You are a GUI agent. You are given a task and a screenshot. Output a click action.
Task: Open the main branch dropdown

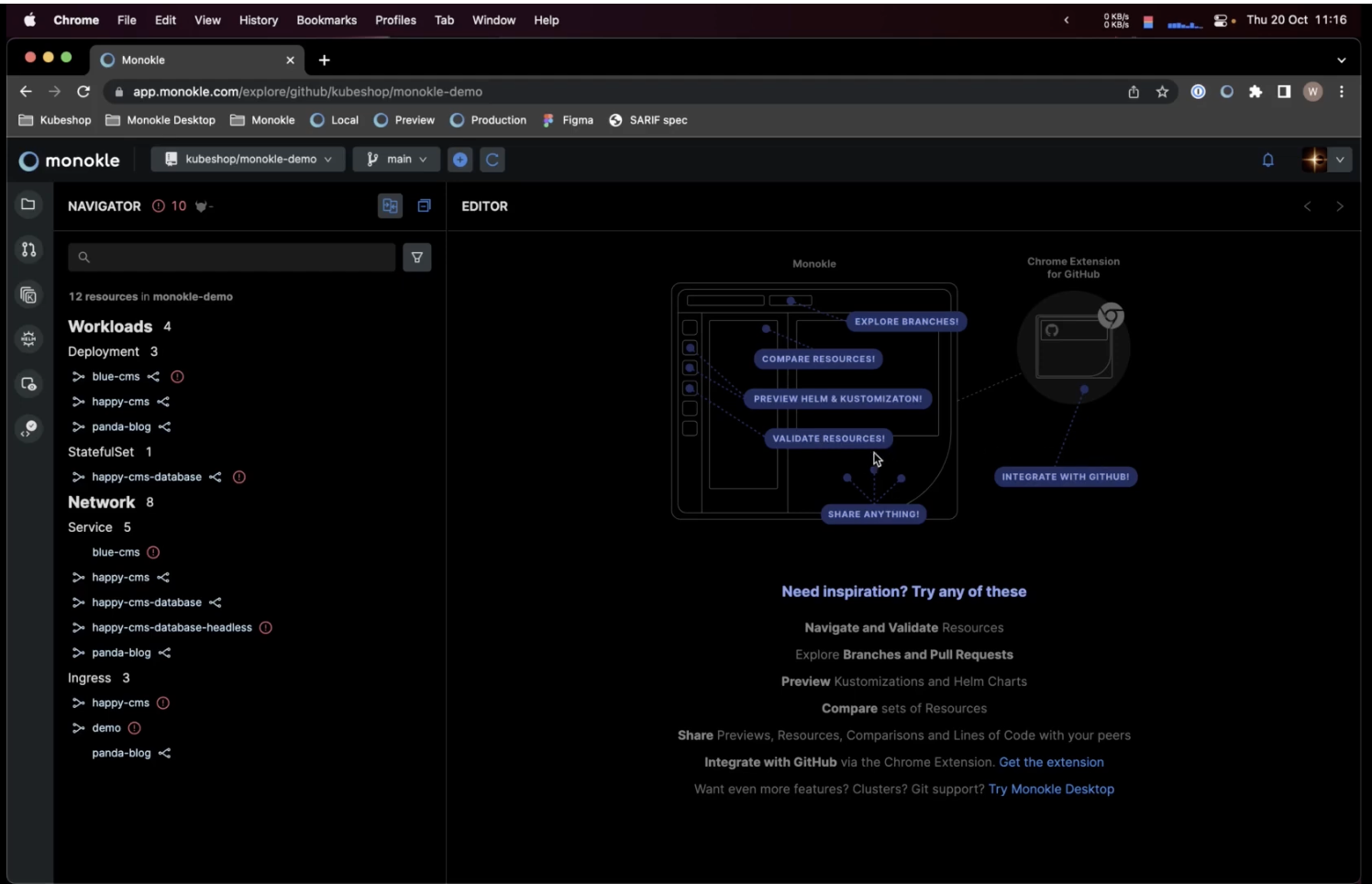click(x=396, y=160)
